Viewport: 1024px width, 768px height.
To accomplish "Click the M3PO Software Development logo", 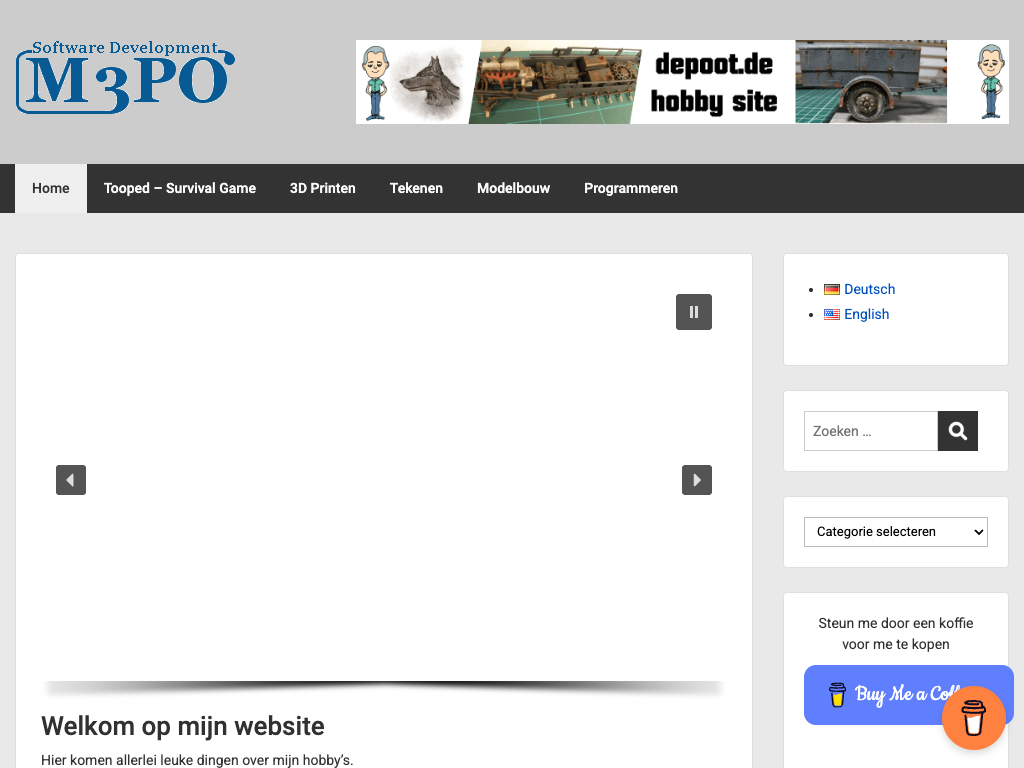I will click(125, 77).
